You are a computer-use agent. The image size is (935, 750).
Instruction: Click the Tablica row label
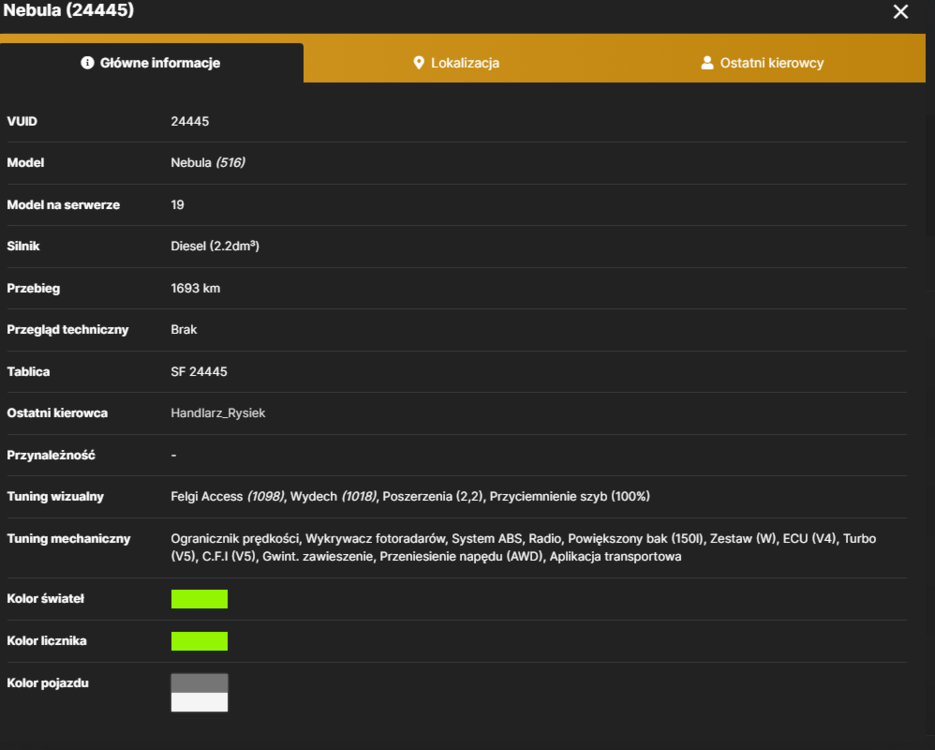(28, 372)
